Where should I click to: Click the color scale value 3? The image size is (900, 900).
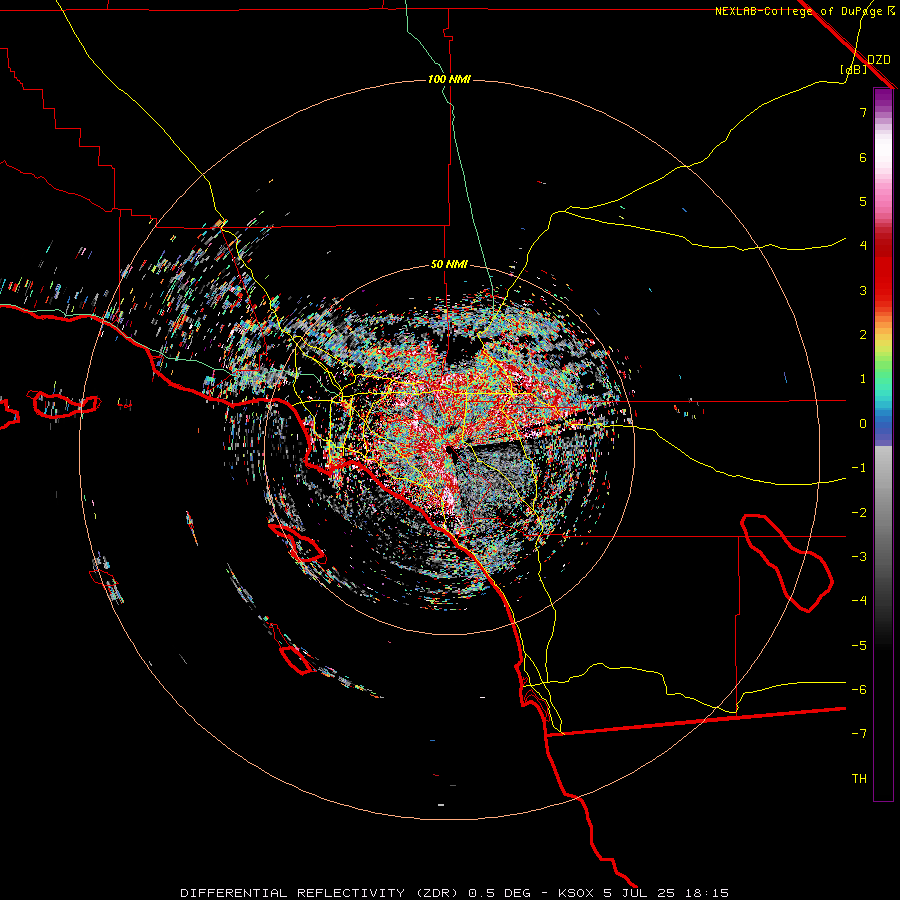[863, 290]
